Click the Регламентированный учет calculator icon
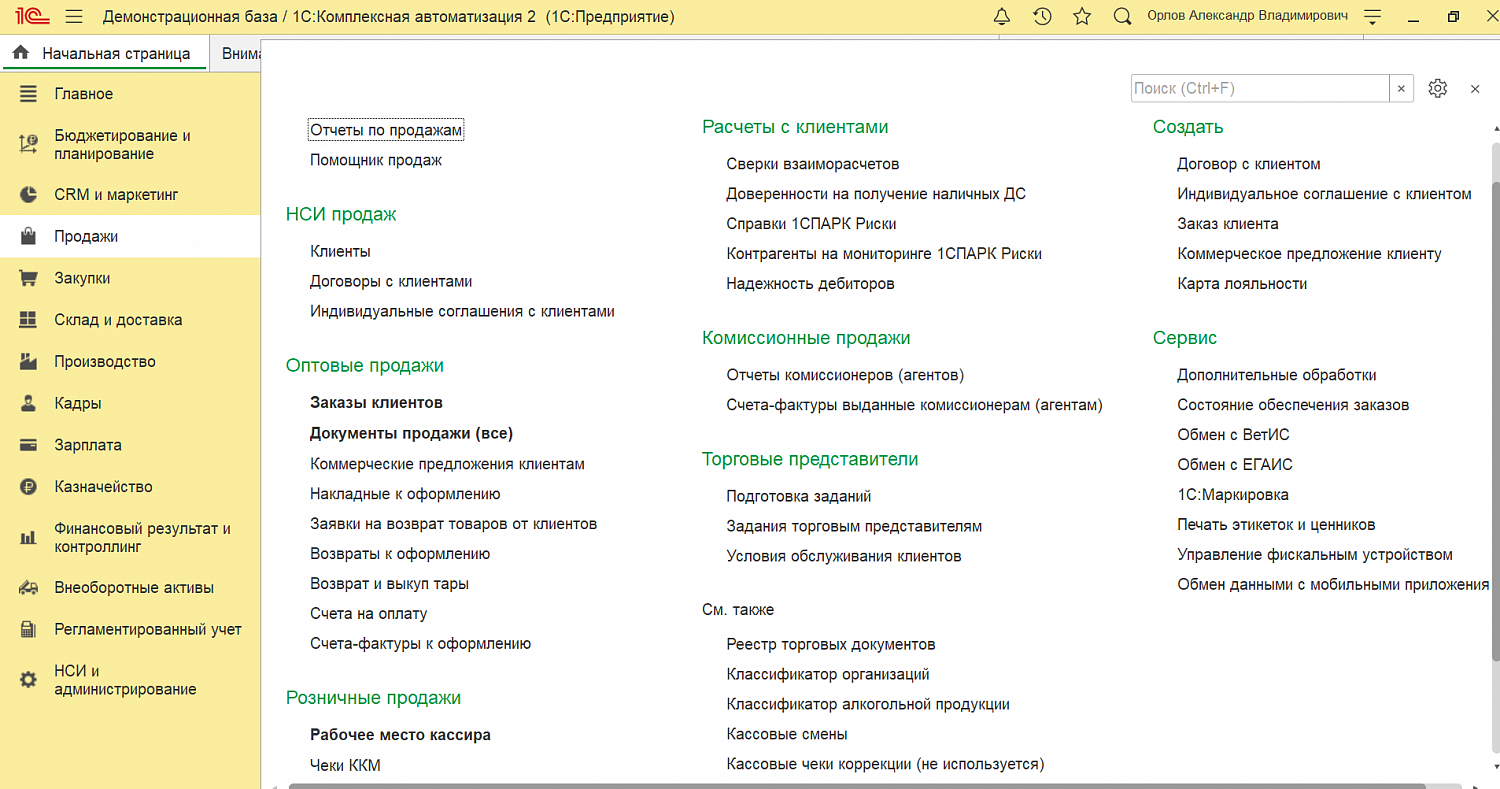 coord(29,630)
